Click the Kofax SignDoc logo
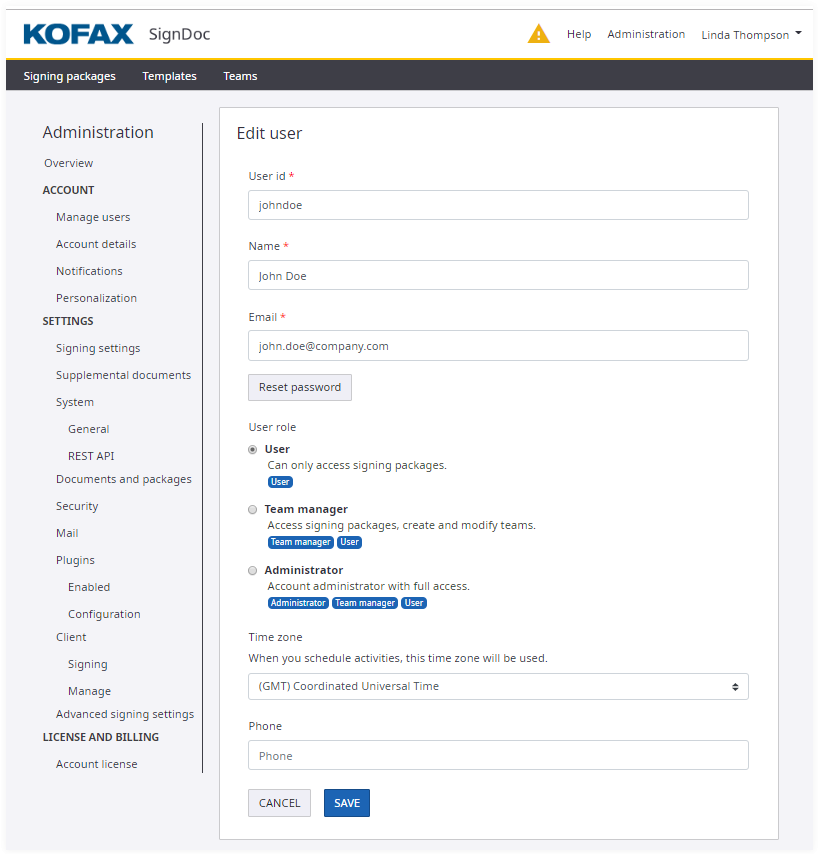The width and height of the screenshot is (819, 856). point(116,35)
